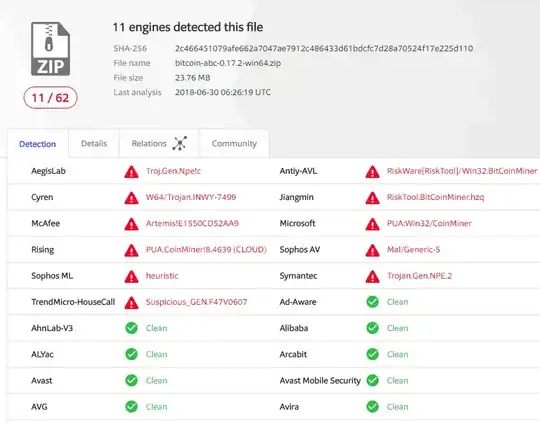
Task: Click the Troj.Gen.Npe!c detection result
Action: (x=173, y=171)
